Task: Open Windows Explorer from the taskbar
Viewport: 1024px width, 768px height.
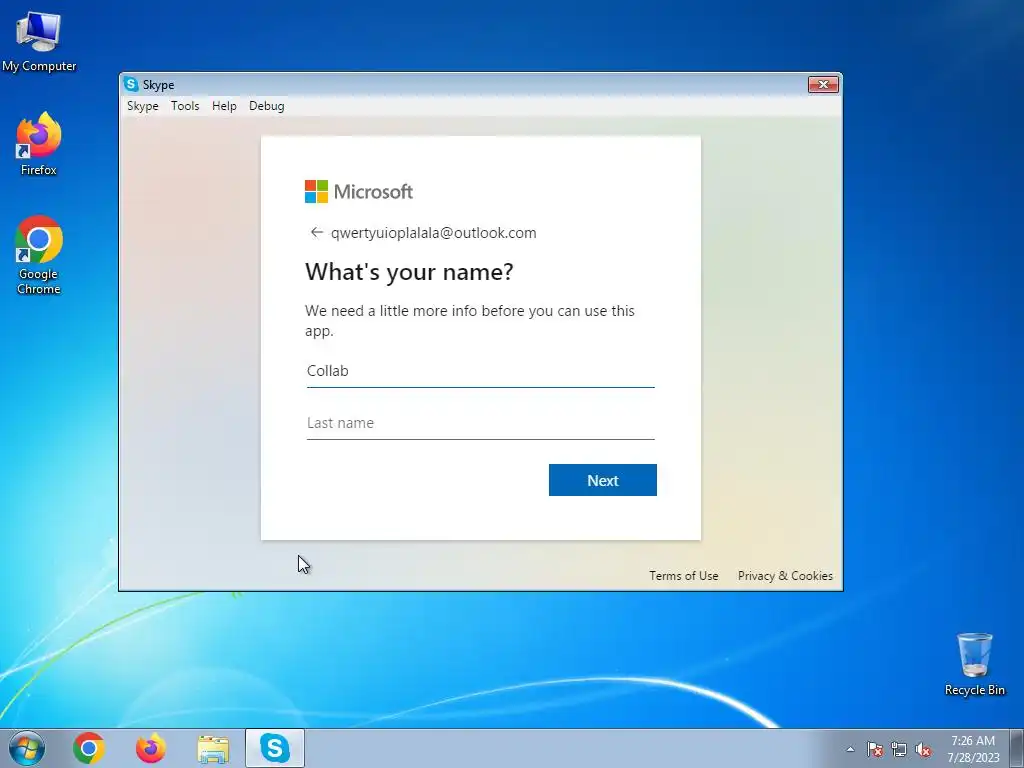Action: point(213,749)
